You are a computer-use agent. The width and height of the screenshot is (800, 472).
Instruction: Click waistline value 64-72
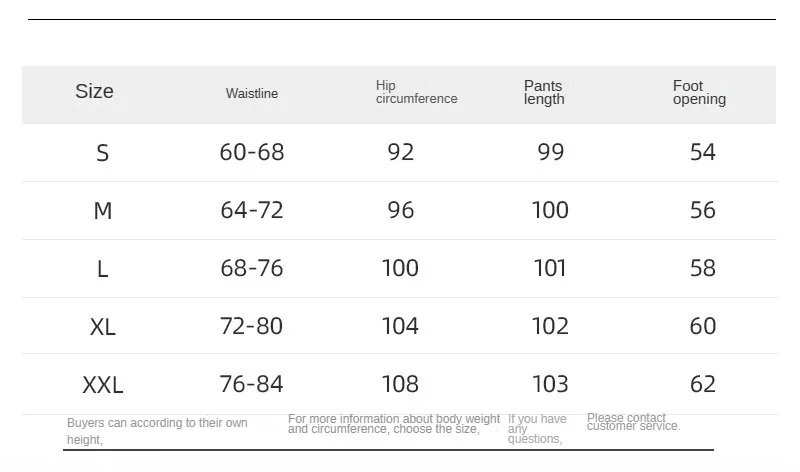point(252,210)
